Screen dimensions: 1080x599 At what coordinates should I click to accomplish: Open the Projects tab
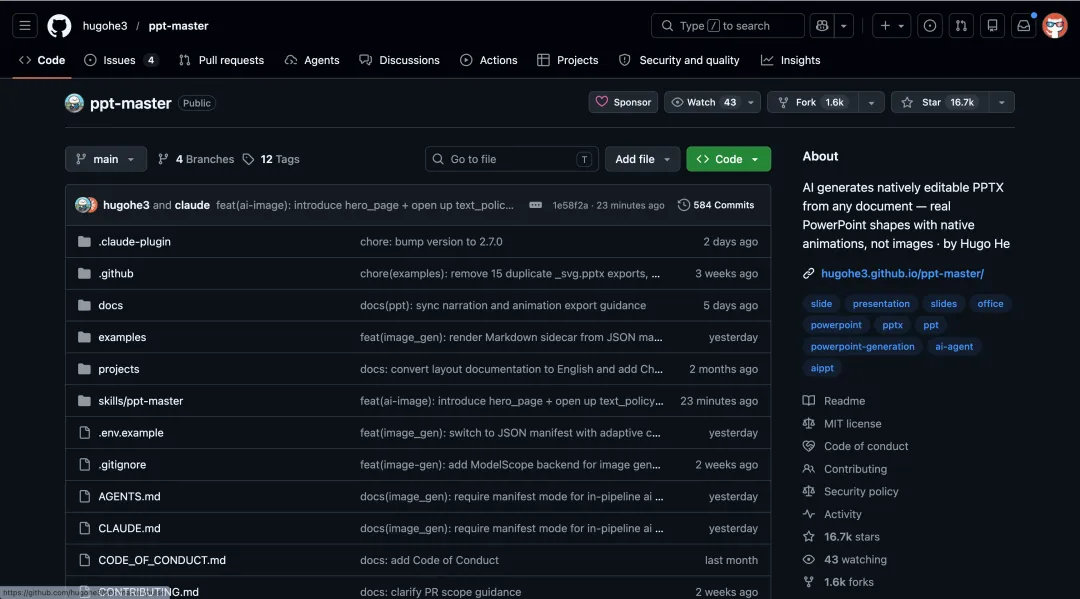click(568, 60)
